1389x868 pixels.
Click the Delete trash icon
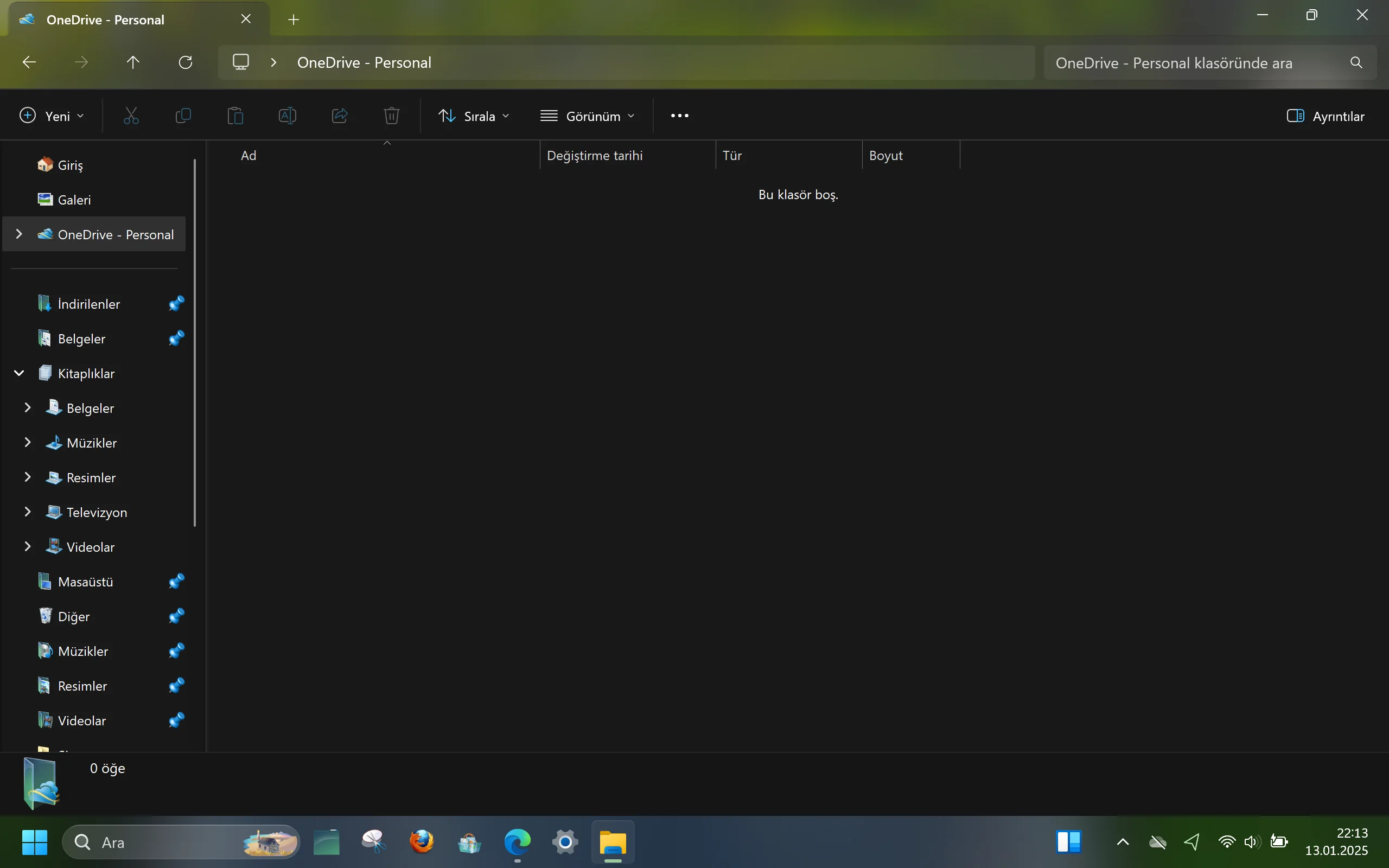[x=391, y=116]
